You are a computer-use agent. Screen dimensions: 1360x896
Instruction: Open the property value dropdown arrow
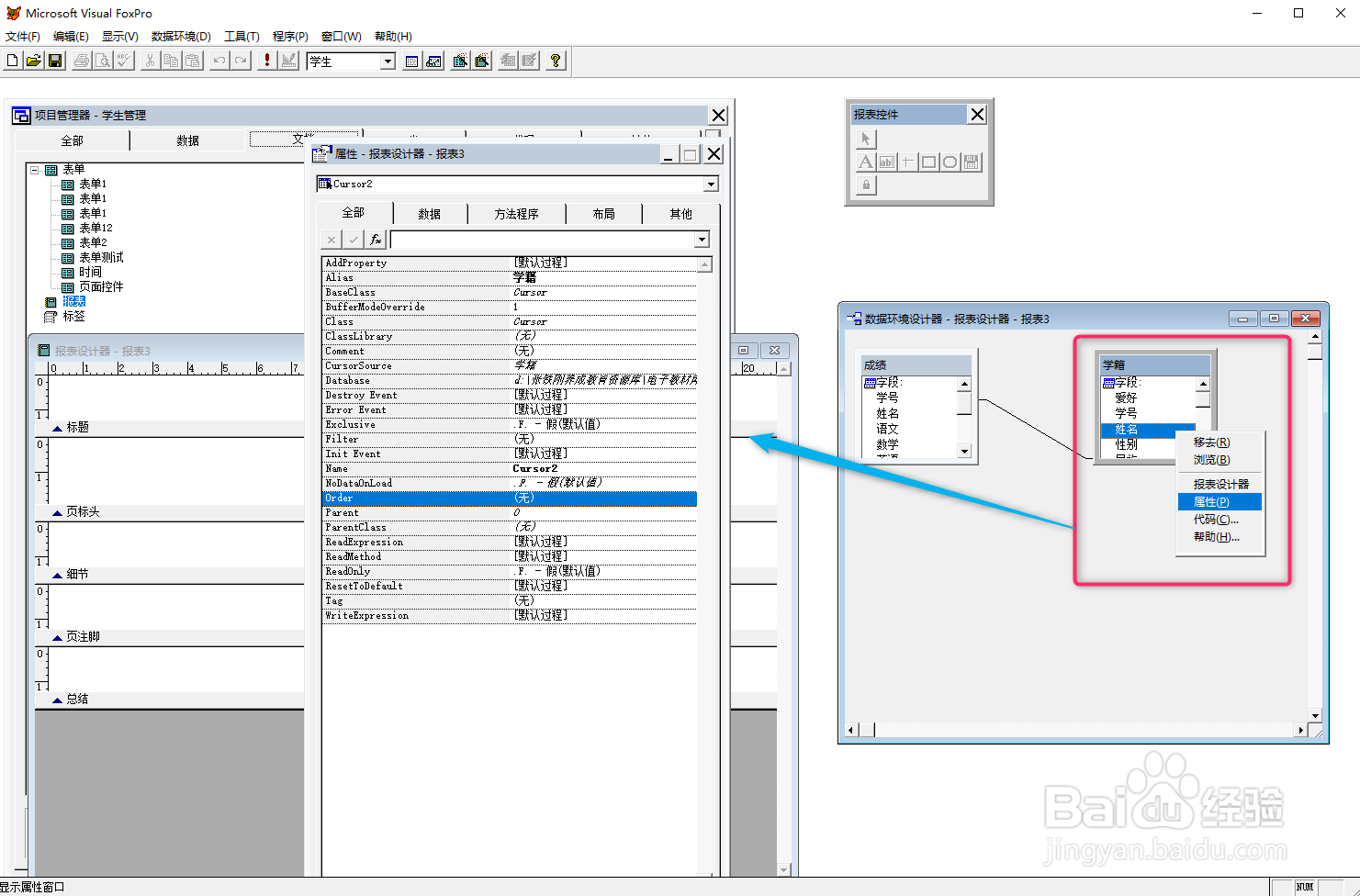702,240
